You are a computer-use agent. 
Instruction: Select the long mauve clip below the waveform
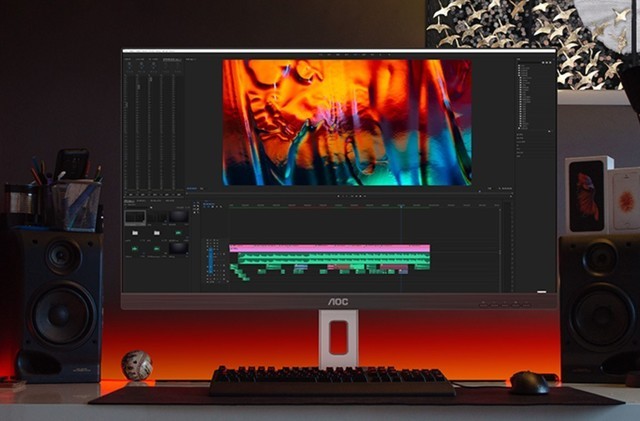[394, 267]
